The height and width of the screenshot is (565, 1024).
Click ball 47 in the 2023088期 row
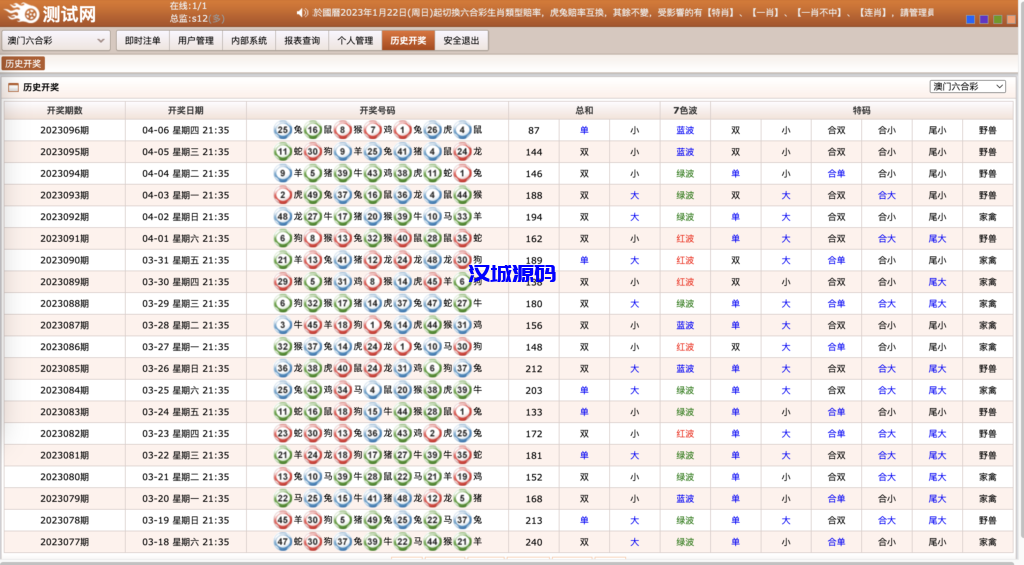click(x=432, y=303)
